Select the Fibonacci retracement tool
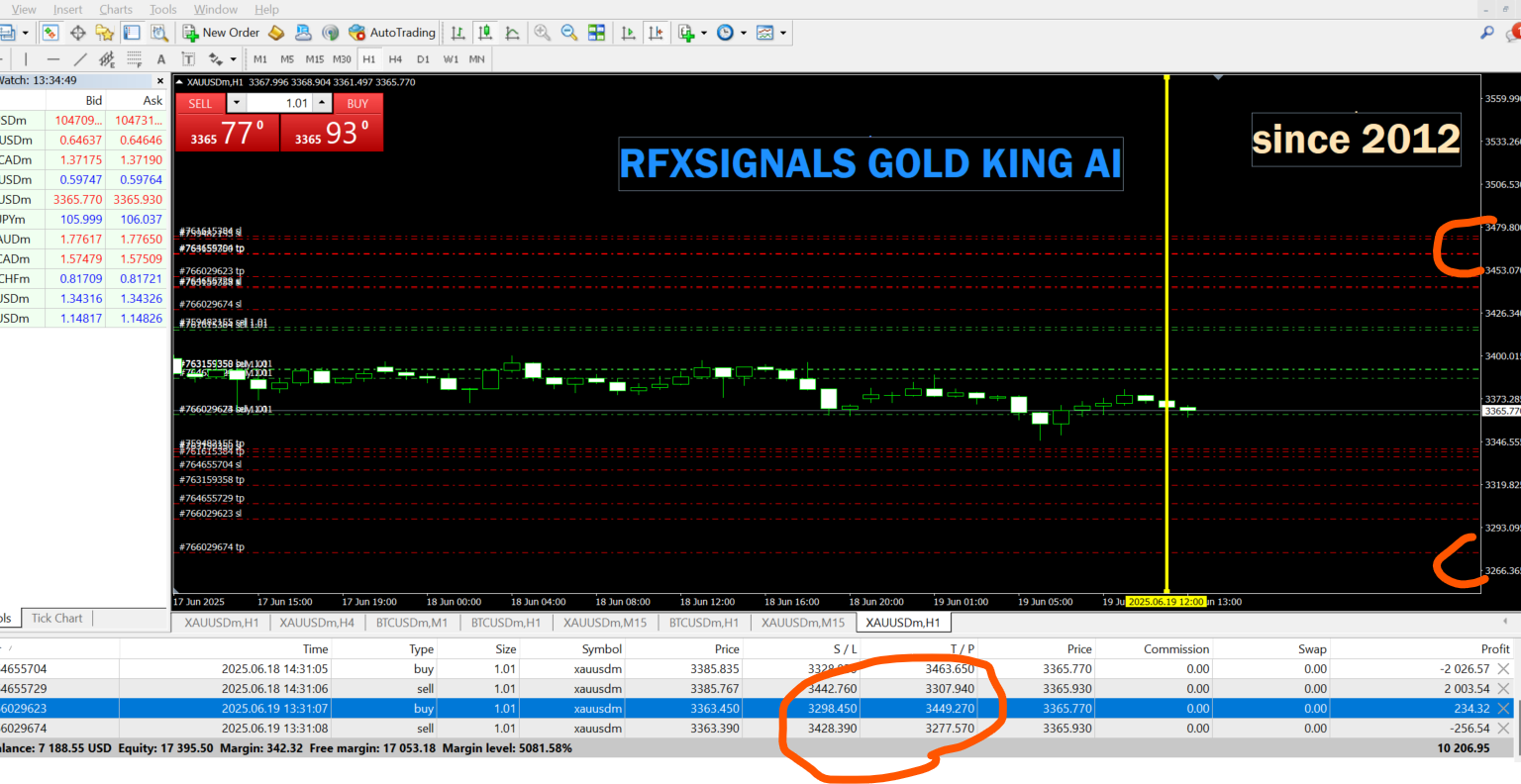This screenshot has width=1521, height=784. [134, 59]
